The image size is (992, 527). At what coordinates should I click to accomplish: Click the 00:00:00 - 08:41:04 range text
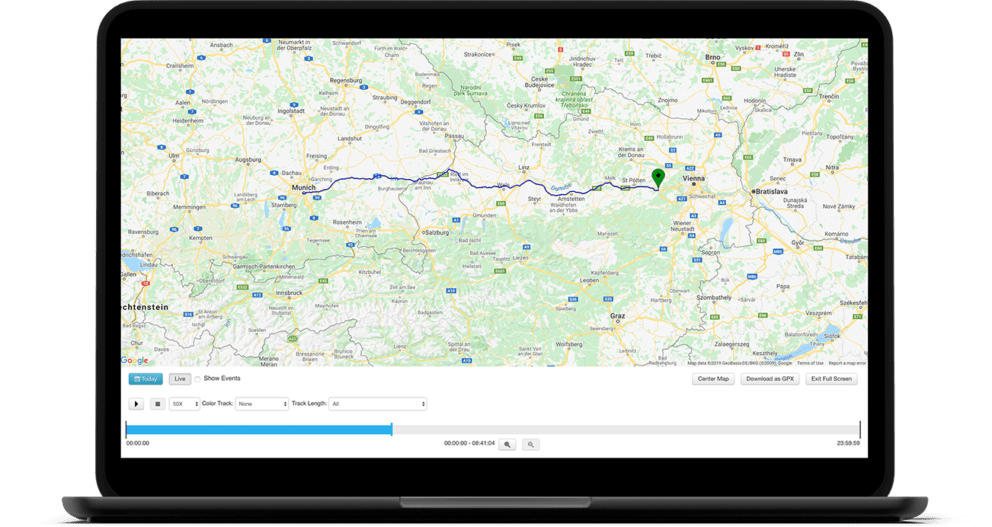(469, 443)
